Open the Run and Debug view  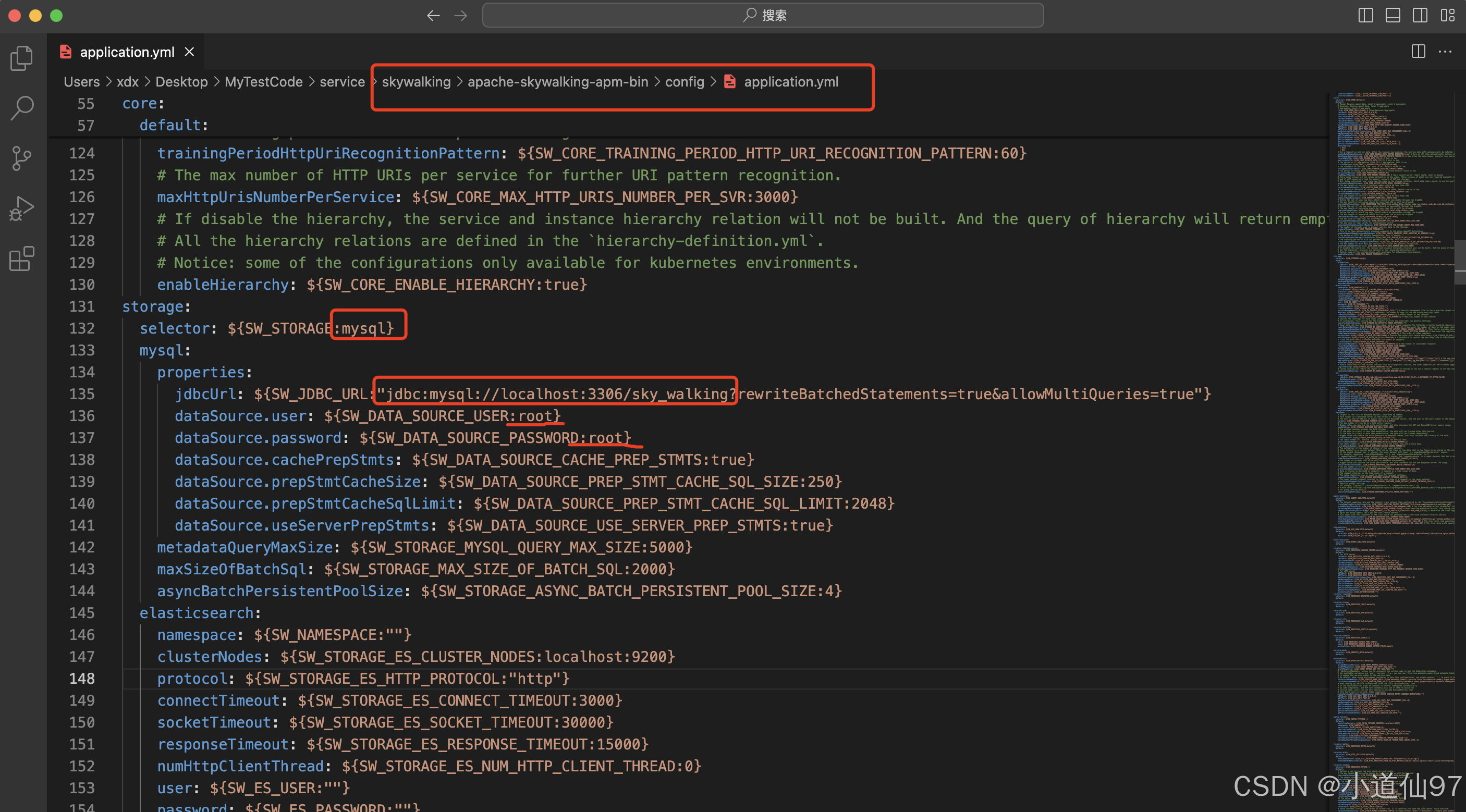(x=22, y=208)
